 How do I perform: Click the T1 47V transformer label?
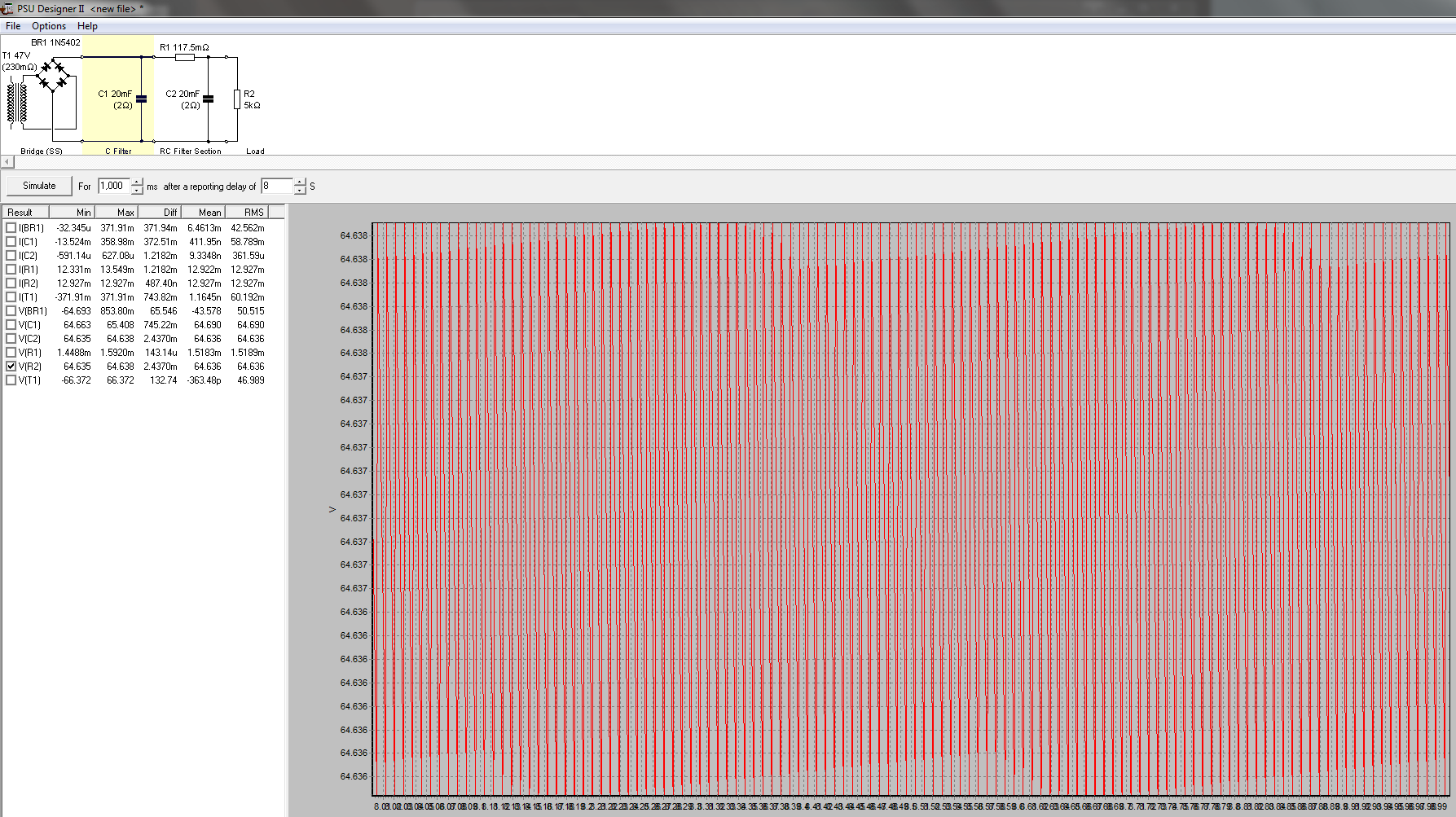pos(16,55)
